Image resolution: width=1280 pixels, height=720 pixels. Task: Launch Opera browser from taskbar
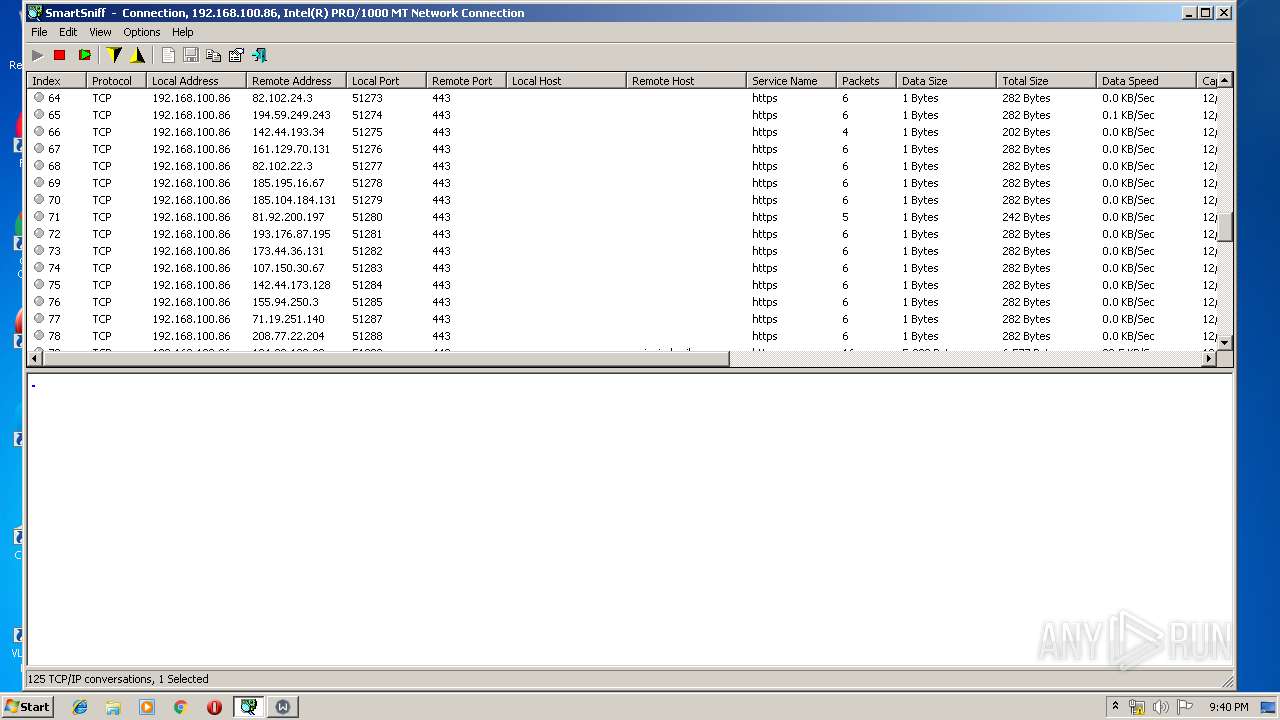click(x=214, y=707)
